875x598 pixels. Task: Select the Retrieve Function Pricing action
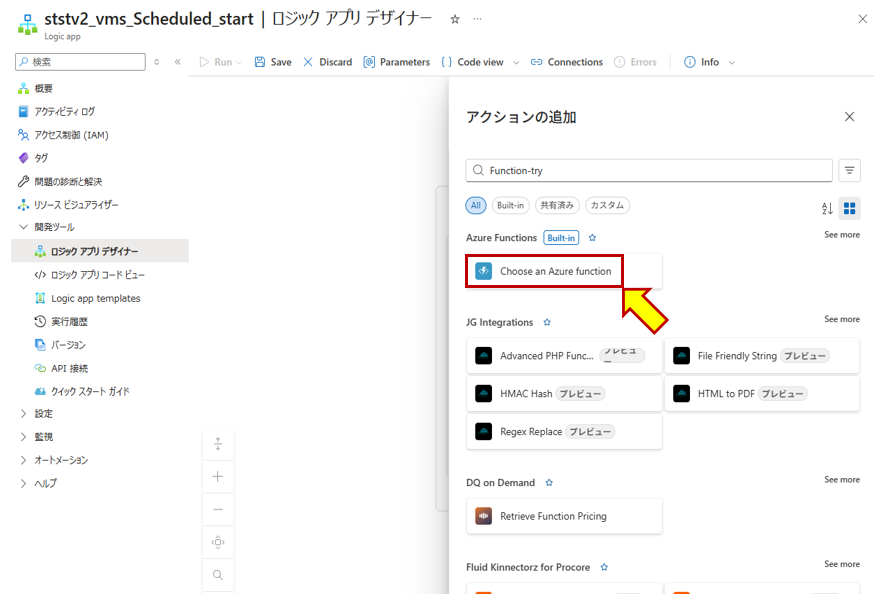564,516
